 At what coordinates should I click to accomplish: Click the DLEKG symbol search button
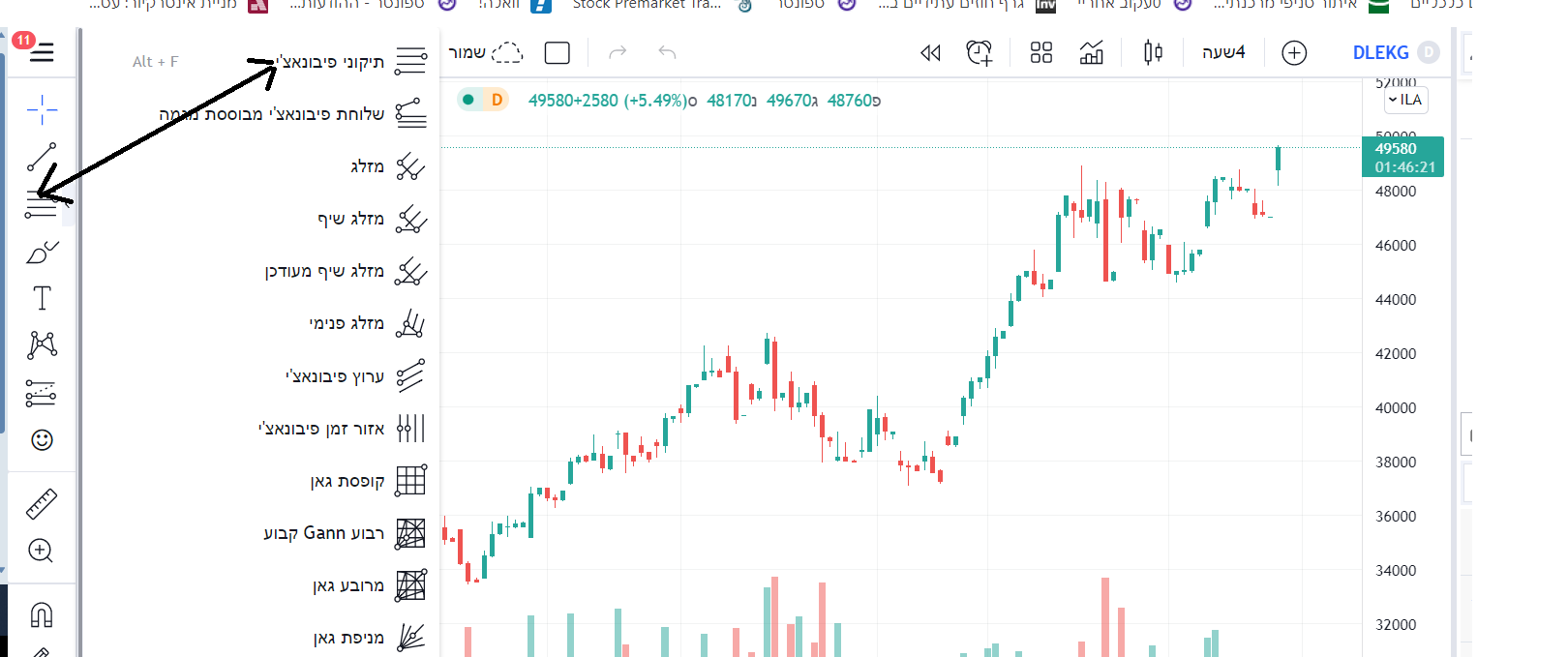[1380, 52]
